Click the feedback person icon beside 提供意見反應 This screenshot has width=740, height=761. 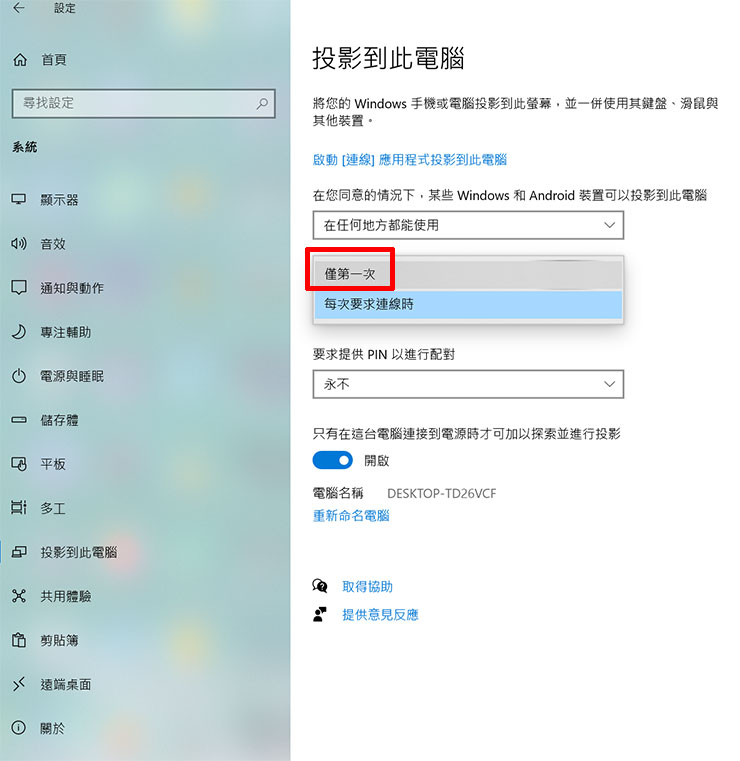(320, 614)
